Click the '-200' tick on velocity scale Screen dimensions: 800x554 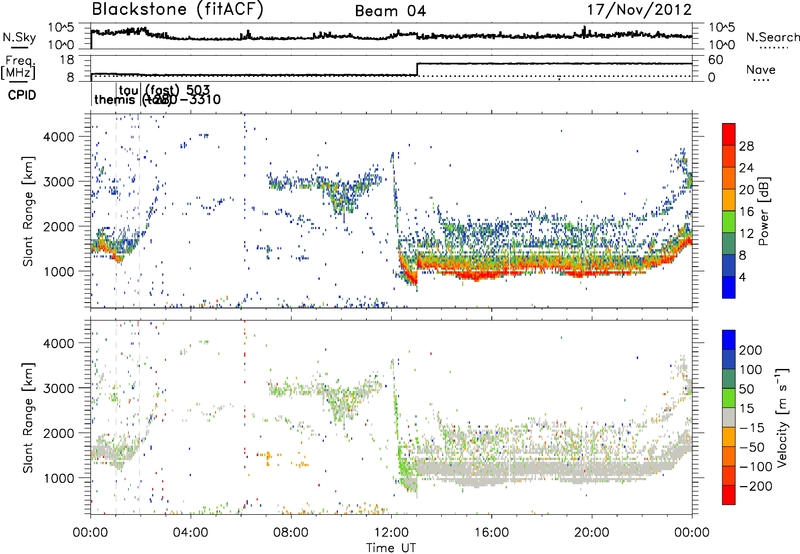[x=754, y=486]
